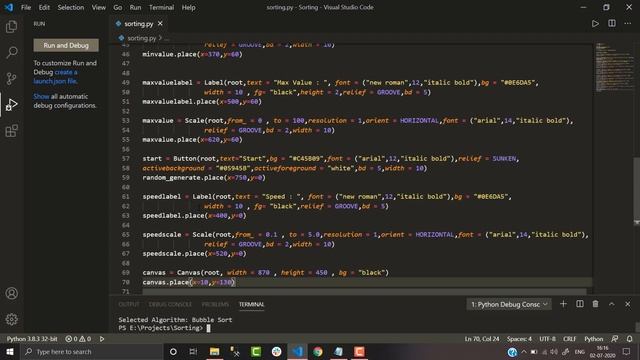Follow create a launch.json file link
The width and height of the screenshot is (640, 360).
pyautogui.click(x=56, y=77)
